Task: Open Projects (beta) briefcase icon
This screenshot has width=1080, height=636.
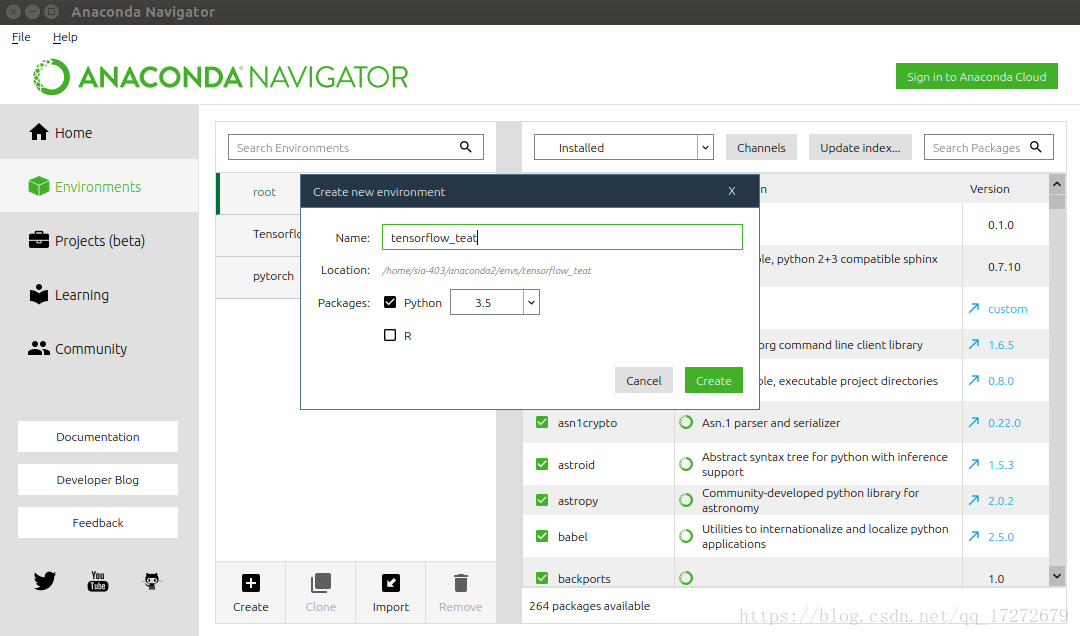Action: (x=39, y=240)
